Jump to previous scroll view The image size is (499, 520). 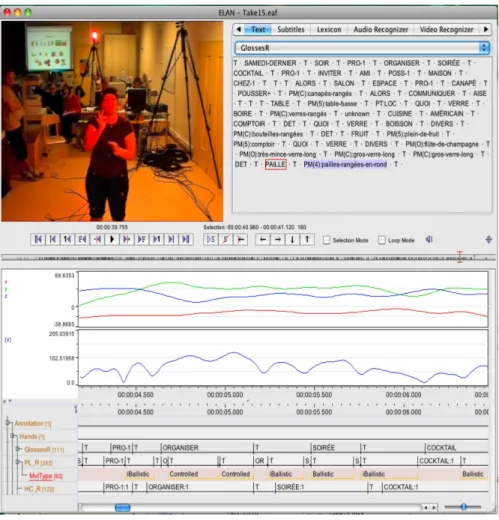click(x=53, y=239)
